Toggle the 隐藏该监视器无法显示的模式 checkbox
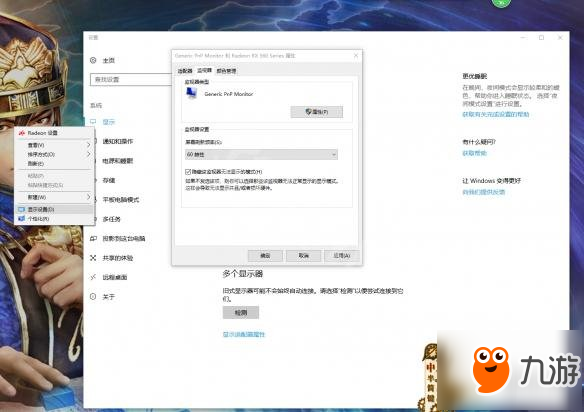Viewport: 584px width, 412px height. [x=188, y=172]
